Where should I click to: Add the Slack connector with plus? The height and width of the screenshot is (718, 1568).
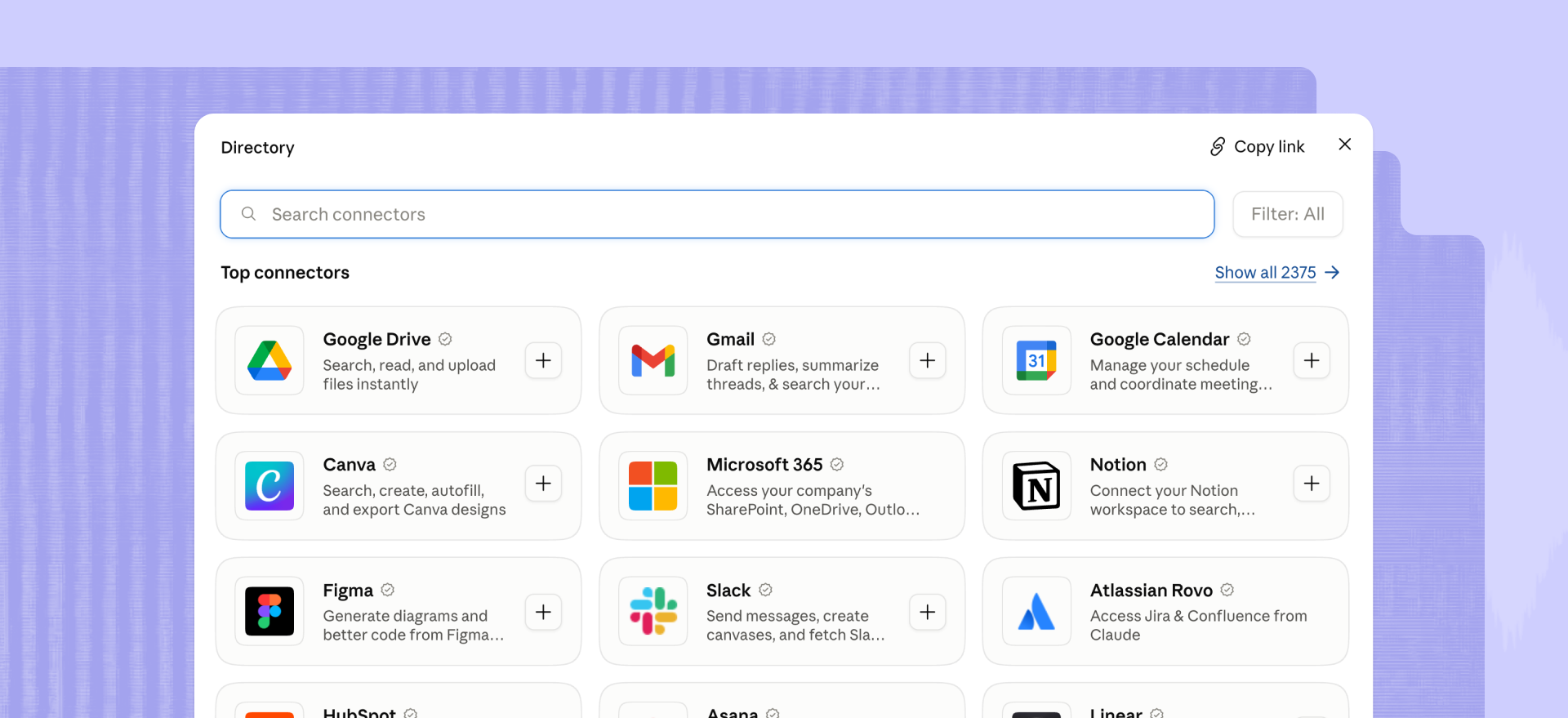927,612
